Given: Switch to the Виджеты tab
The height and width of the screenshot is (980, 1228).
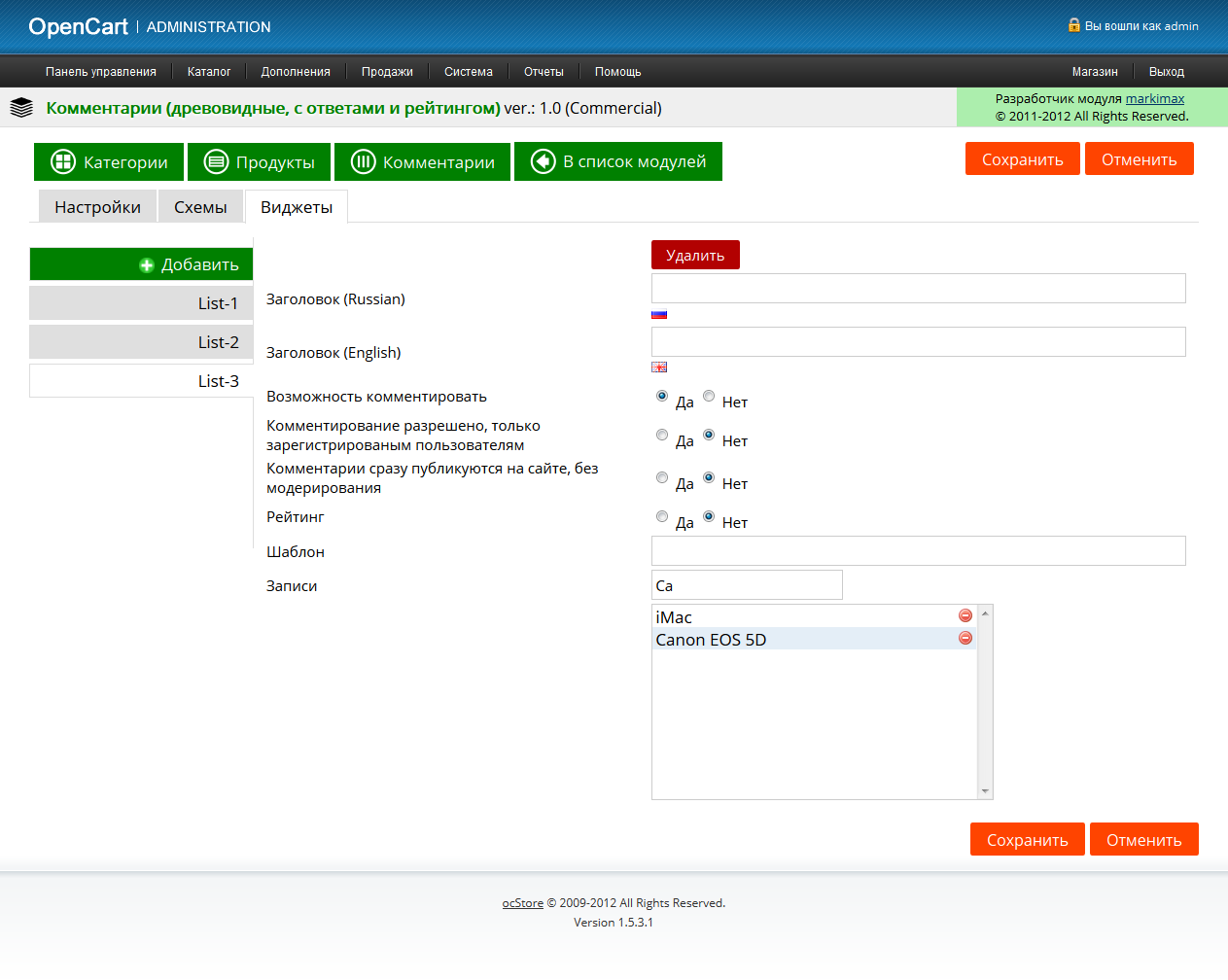Looking at the screenshot, I should click(297, 207).
